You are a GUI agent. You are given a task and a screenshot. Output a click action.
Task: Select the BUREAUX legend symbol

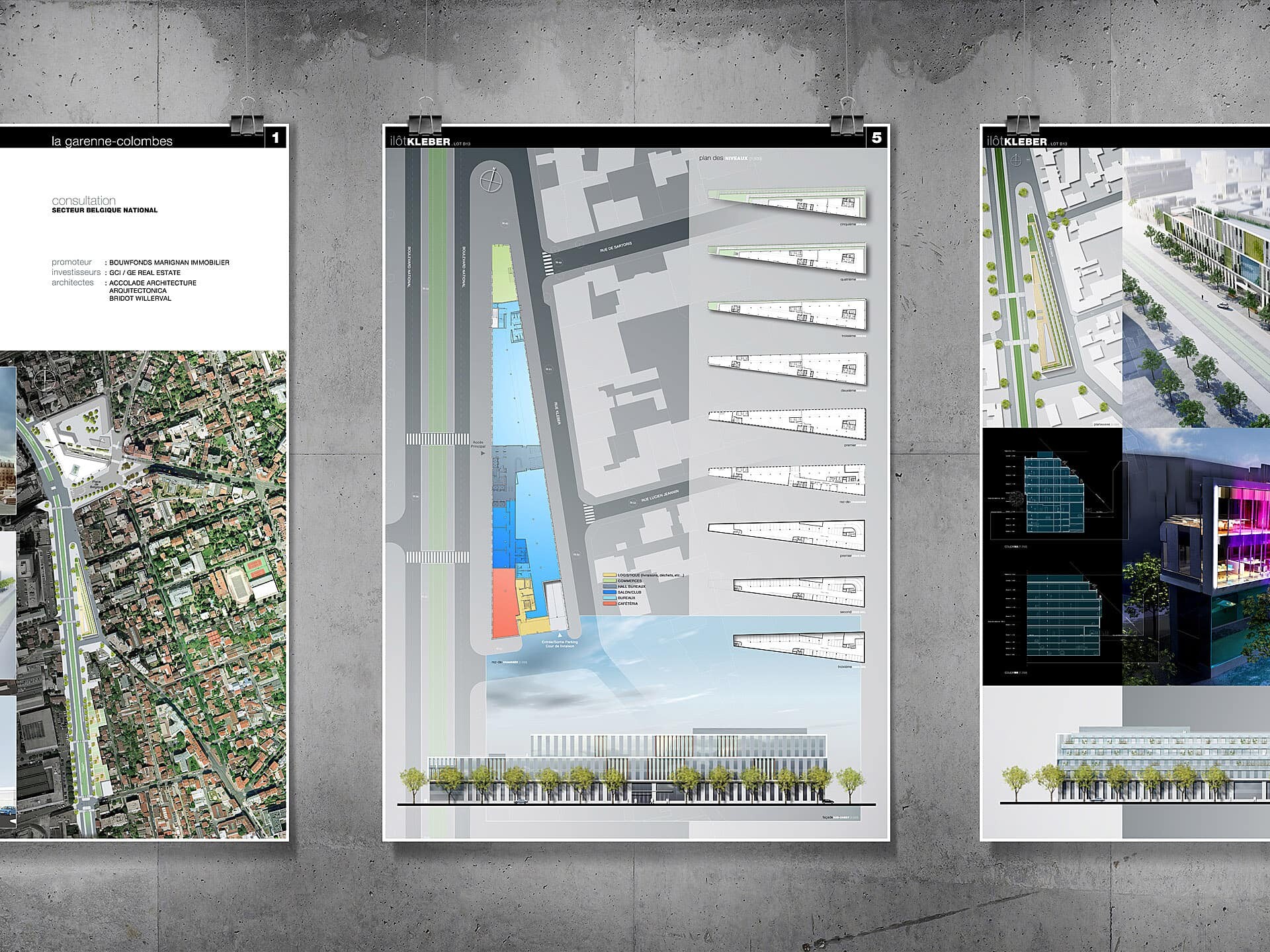(x=609, y=598)
